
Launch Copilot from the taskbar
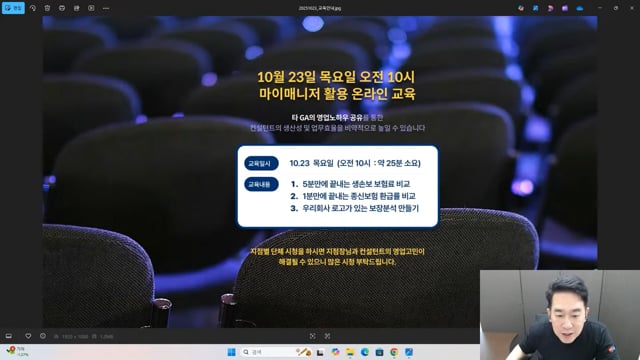point(335,352)
